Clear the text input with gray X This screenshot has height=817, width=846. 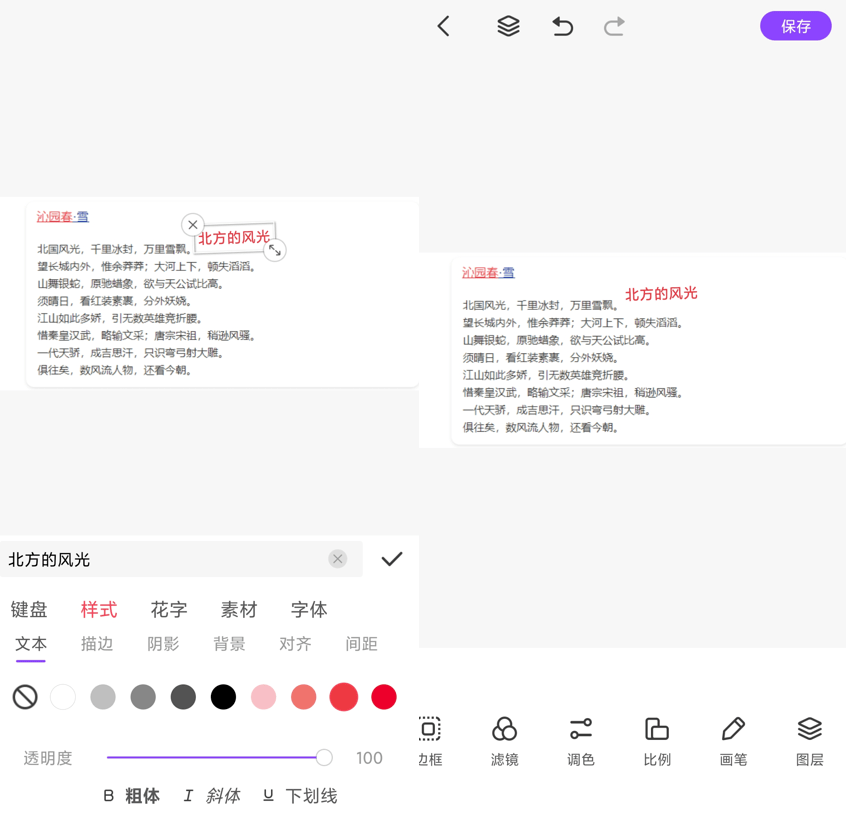click(x=338, y=559)
